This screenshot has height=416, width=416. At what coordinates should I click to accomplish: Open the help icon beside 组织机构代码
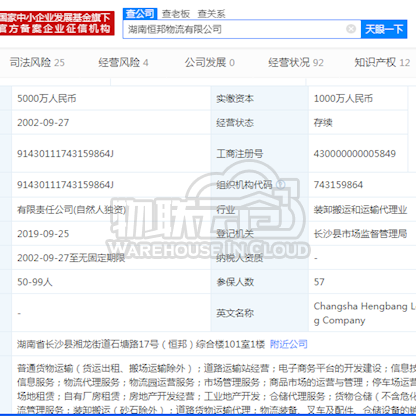pyautogui.click(x=281, y=184)
